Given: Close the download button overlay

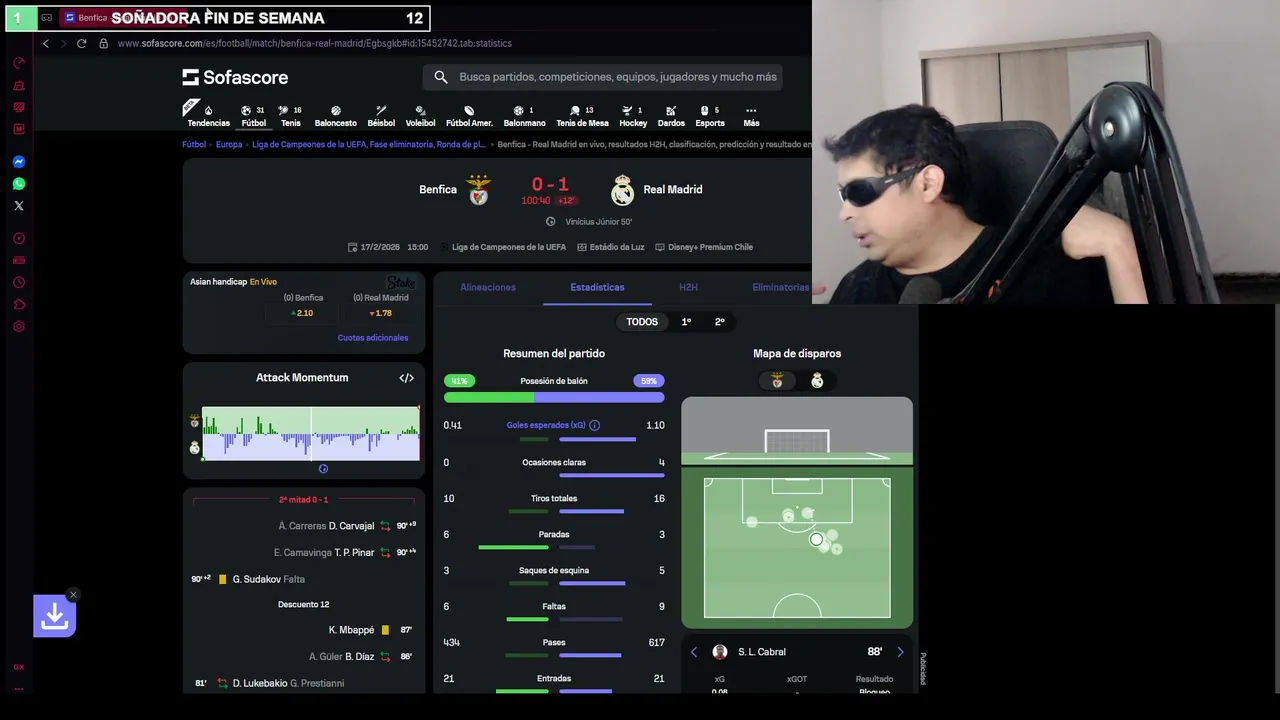Looking at the screenshot, I should coord(73,595).
